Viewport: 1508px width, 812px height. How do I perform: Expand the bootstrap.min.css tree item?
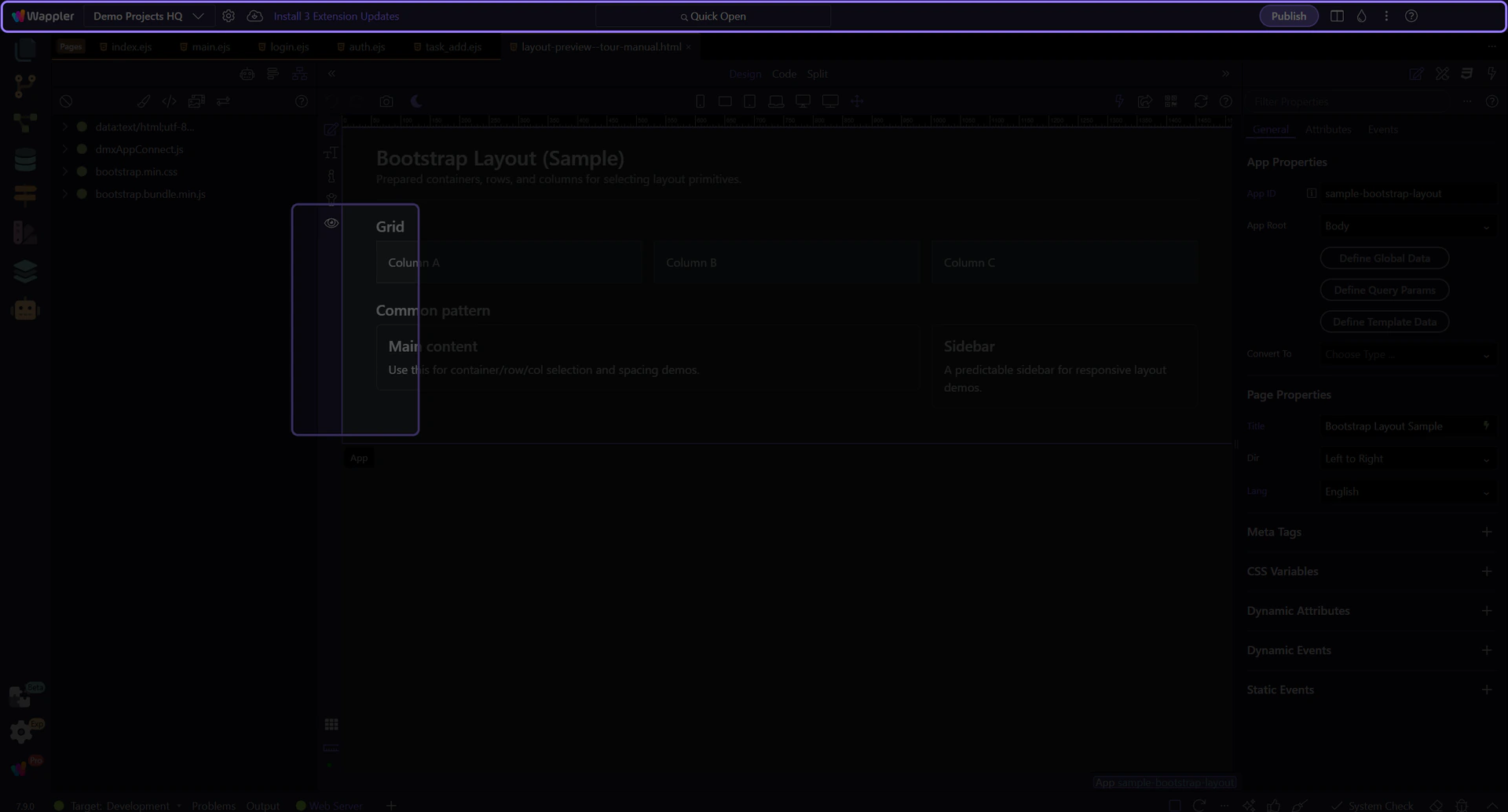click(65, 172)
